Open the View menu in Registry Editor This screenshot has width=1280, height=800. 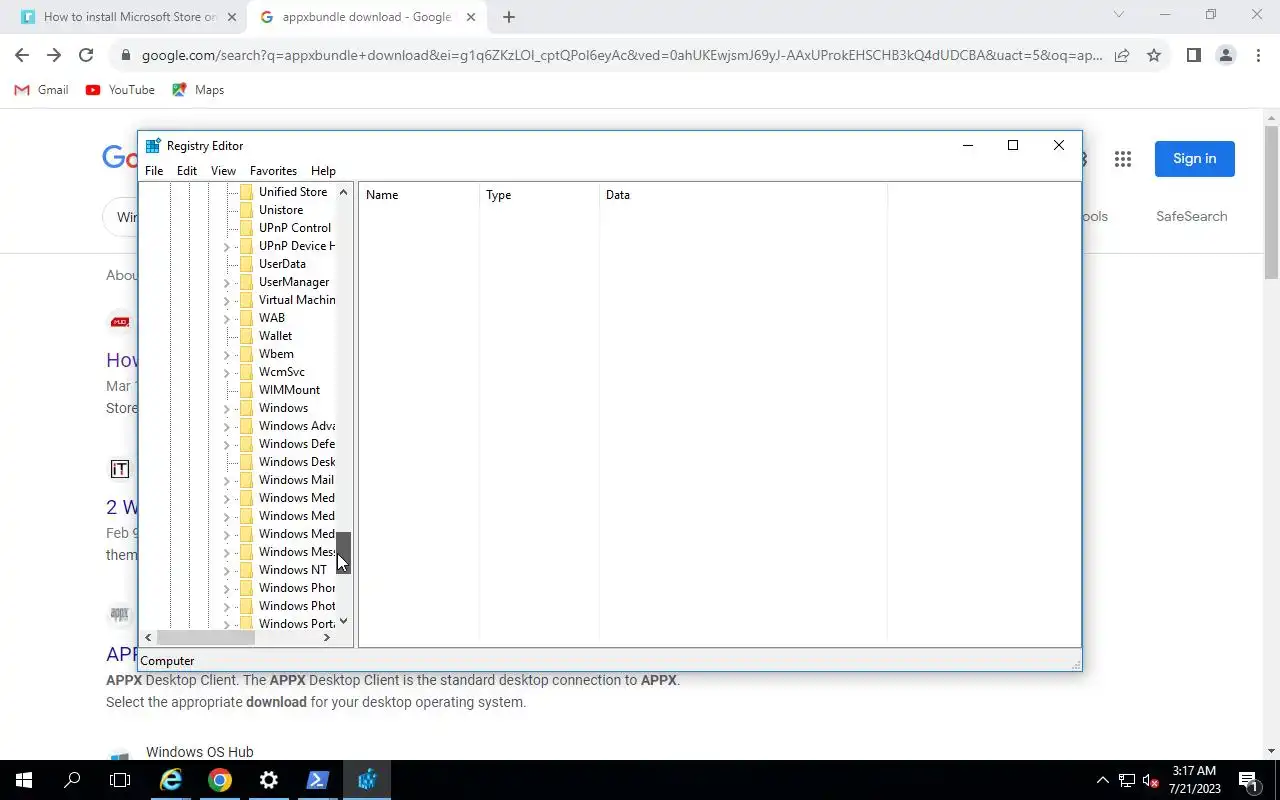click(223, 171)
